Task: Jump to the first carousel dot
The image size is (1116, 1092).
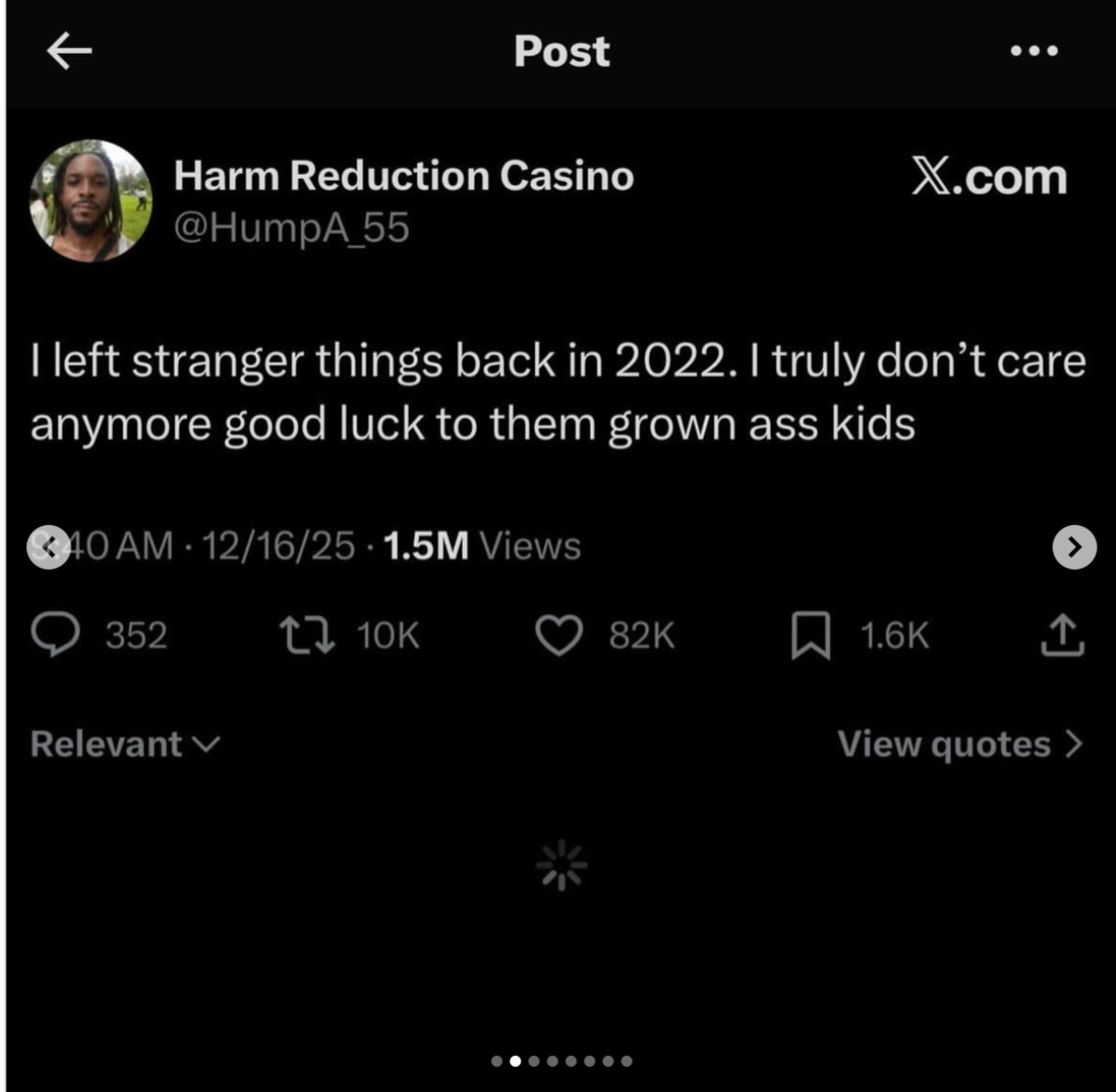Action: pos(496,1060)
